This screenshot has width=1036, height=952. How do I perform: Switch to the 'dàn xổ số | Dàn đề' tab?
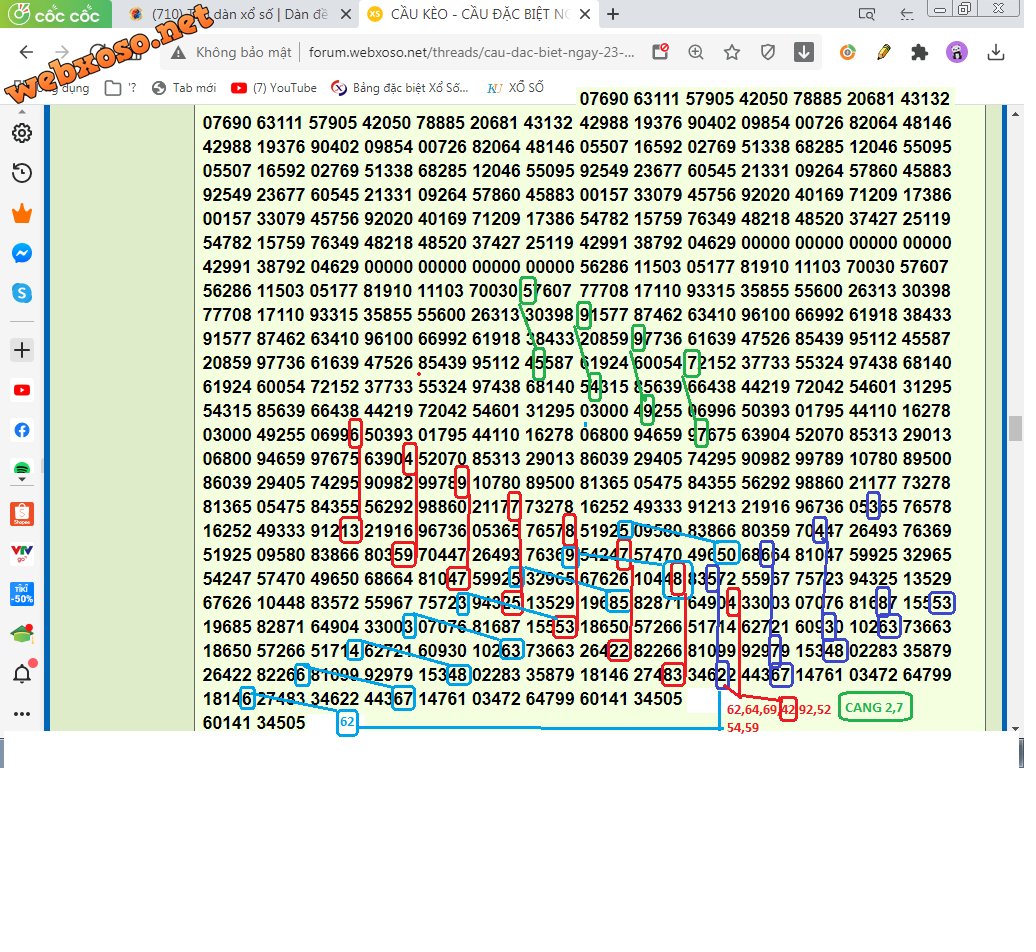240,14
